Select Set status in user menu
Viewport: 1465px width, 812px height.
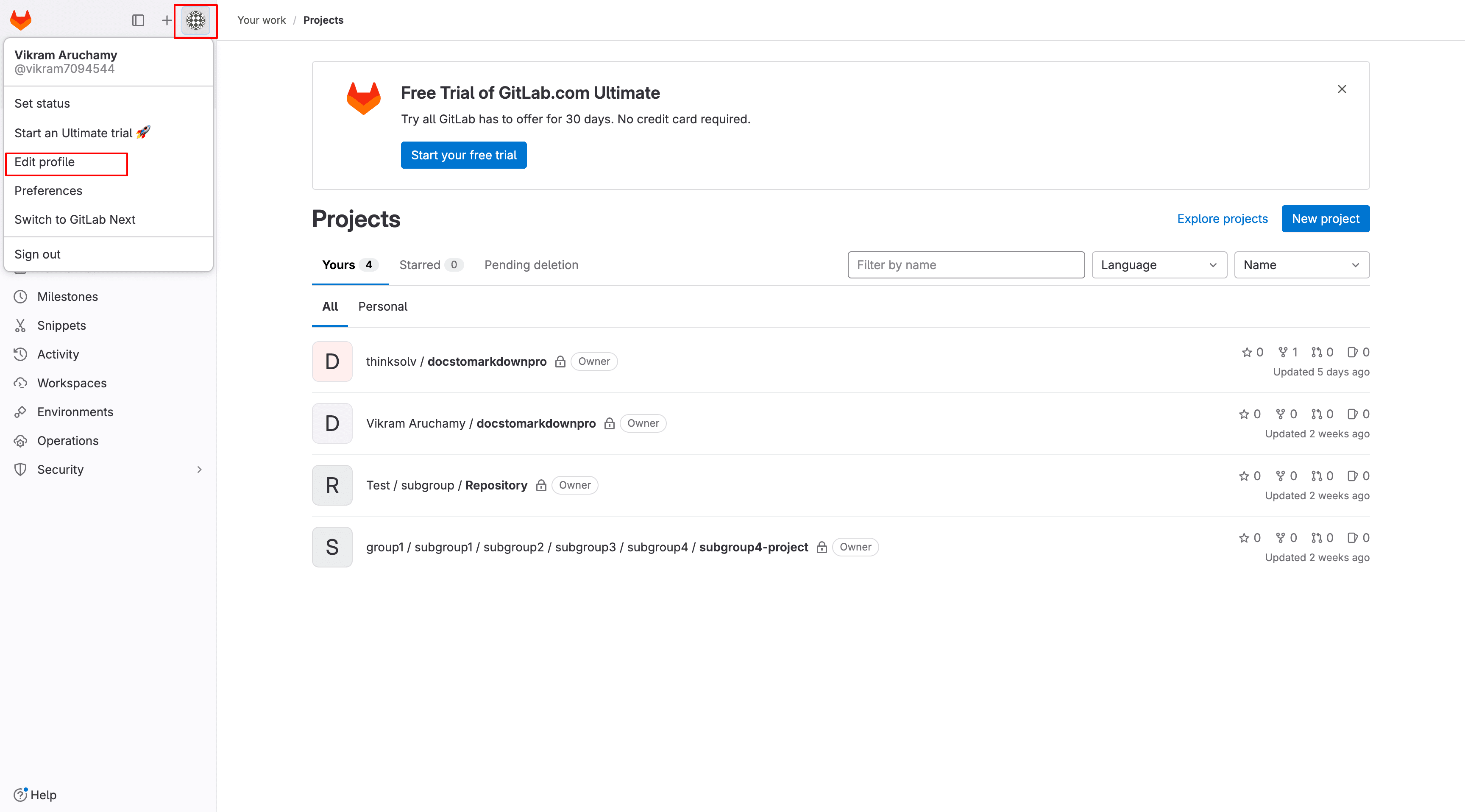(42, 103)
